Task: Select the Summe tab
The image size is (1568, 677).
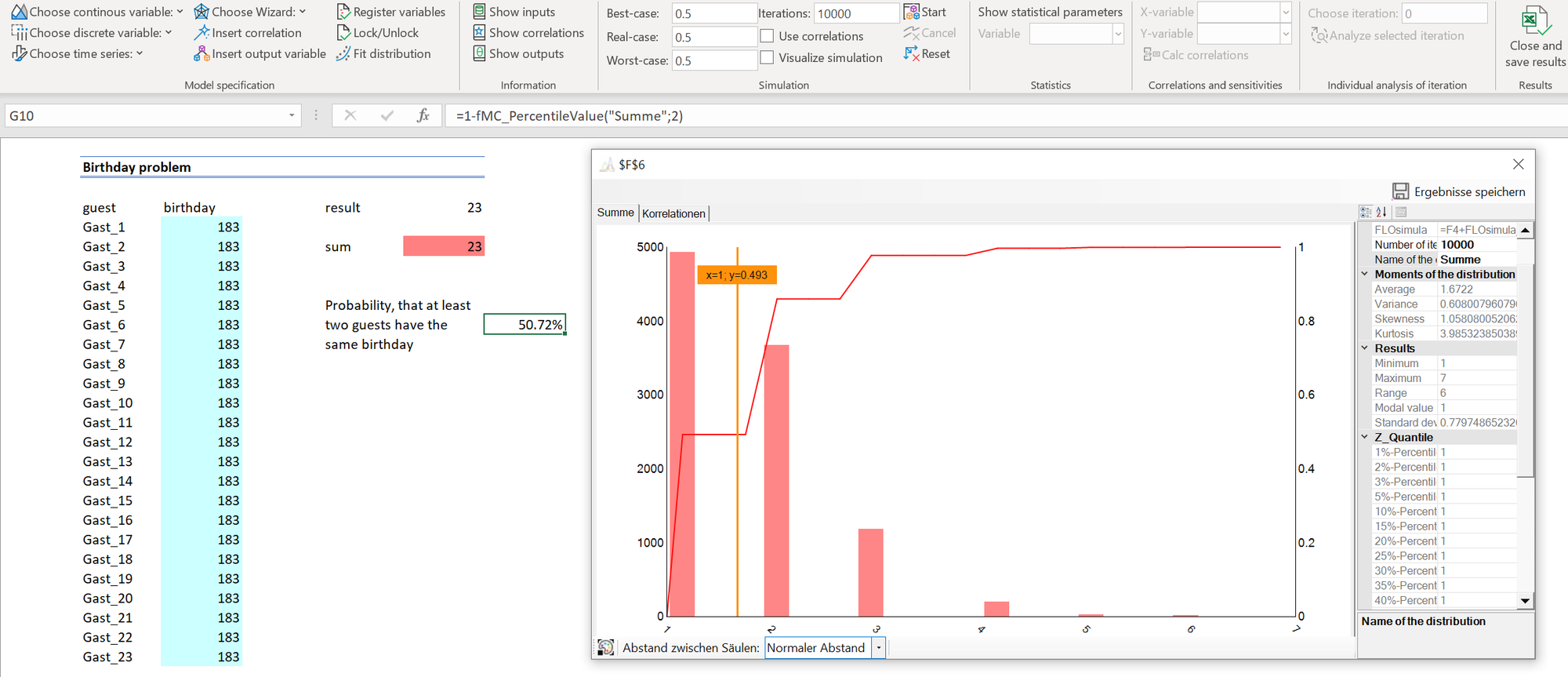Action: point(615,213)
